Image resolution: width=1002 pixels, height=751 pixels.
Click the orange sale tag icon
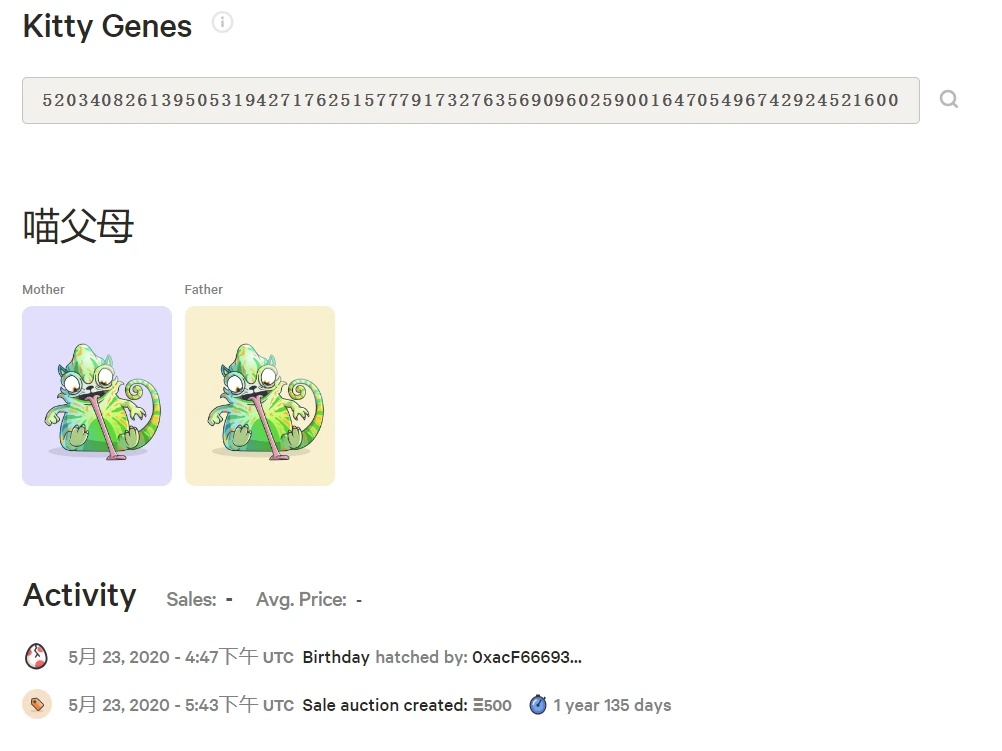click(37, 705)
